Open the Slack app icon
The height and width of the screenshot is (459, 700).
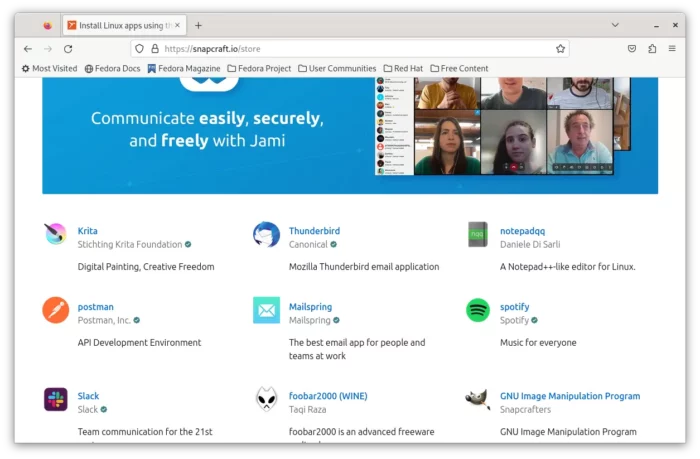point(56,399)
